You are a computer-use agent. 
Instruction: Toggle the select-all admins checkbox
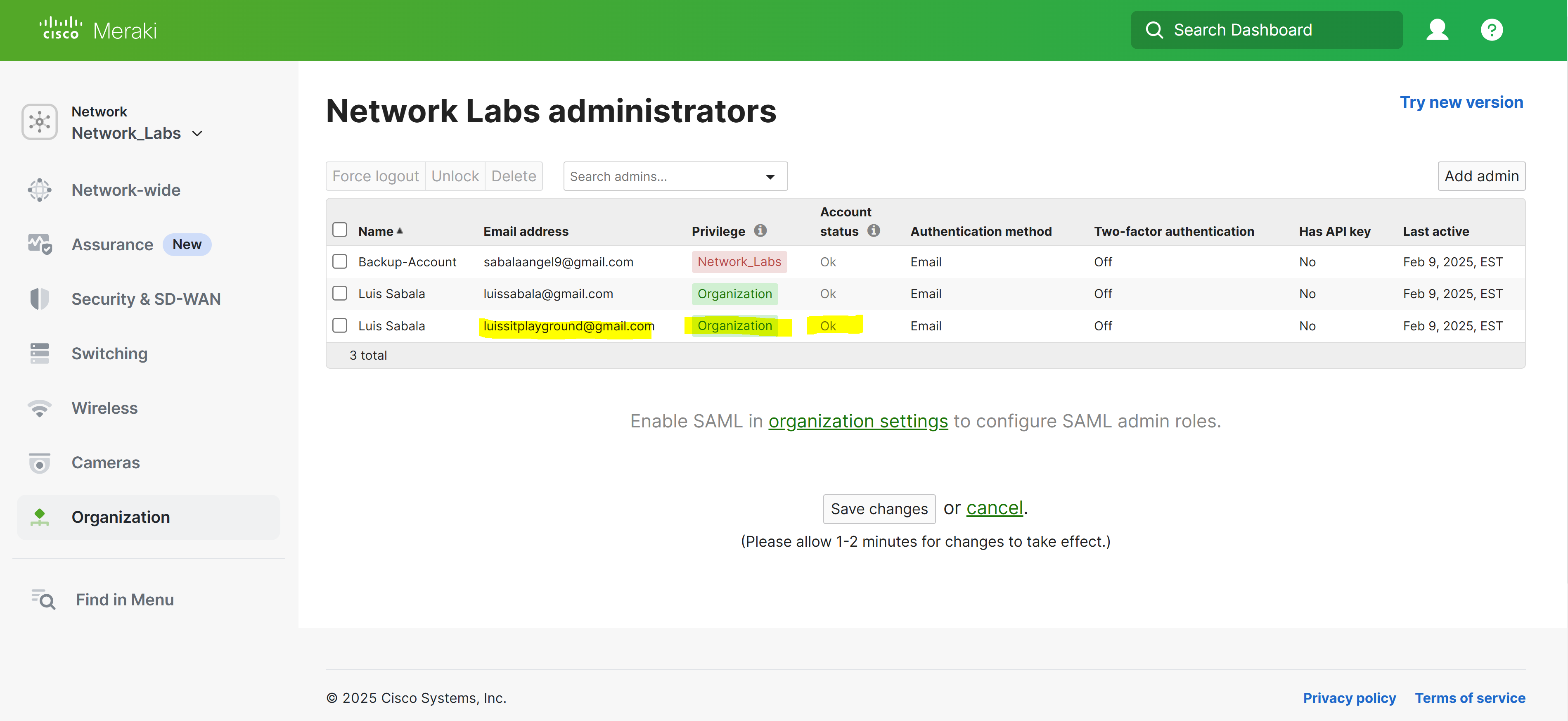tap(340, 230)
